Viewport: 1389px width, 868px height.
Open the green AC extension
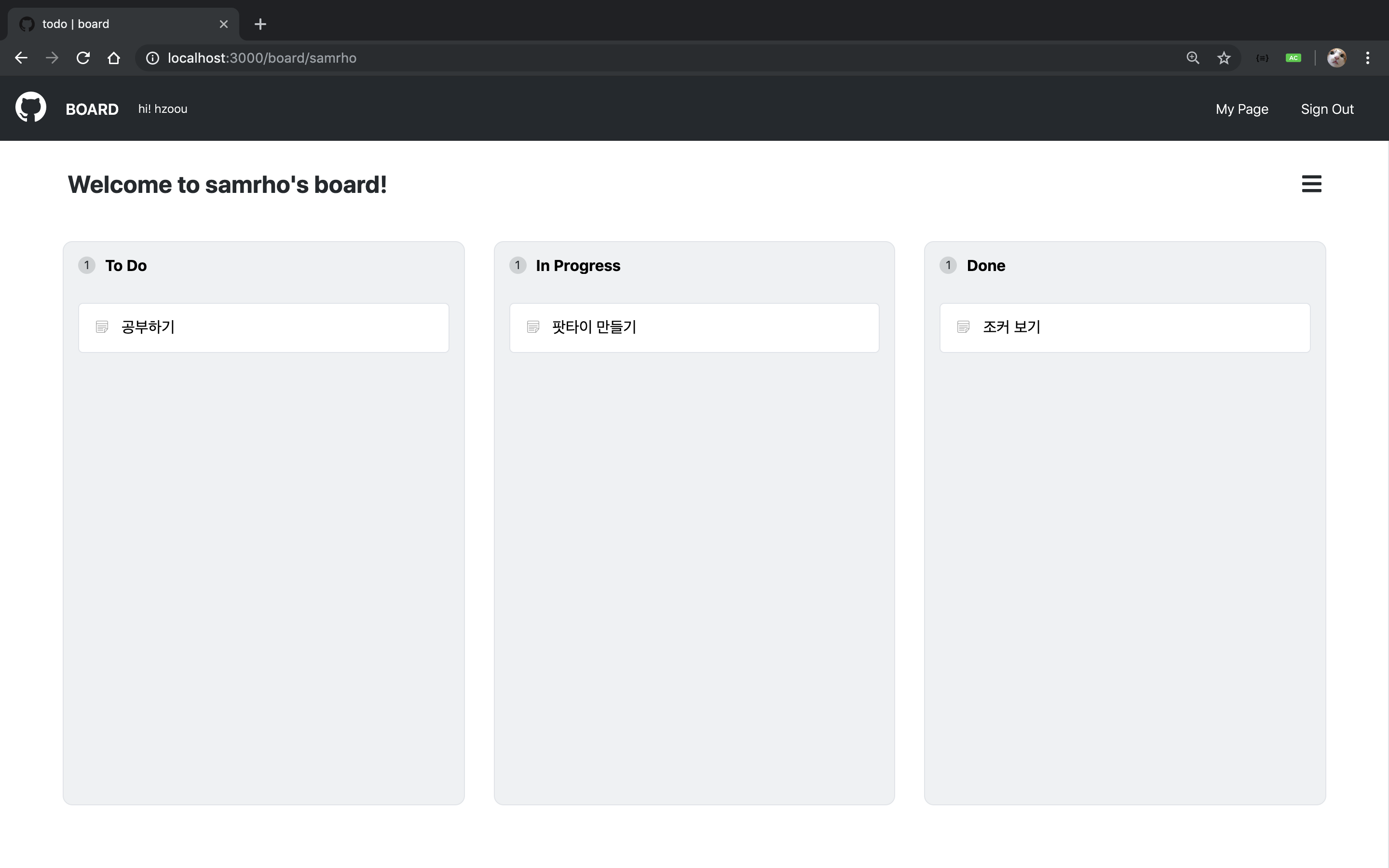pos(1293,58)
